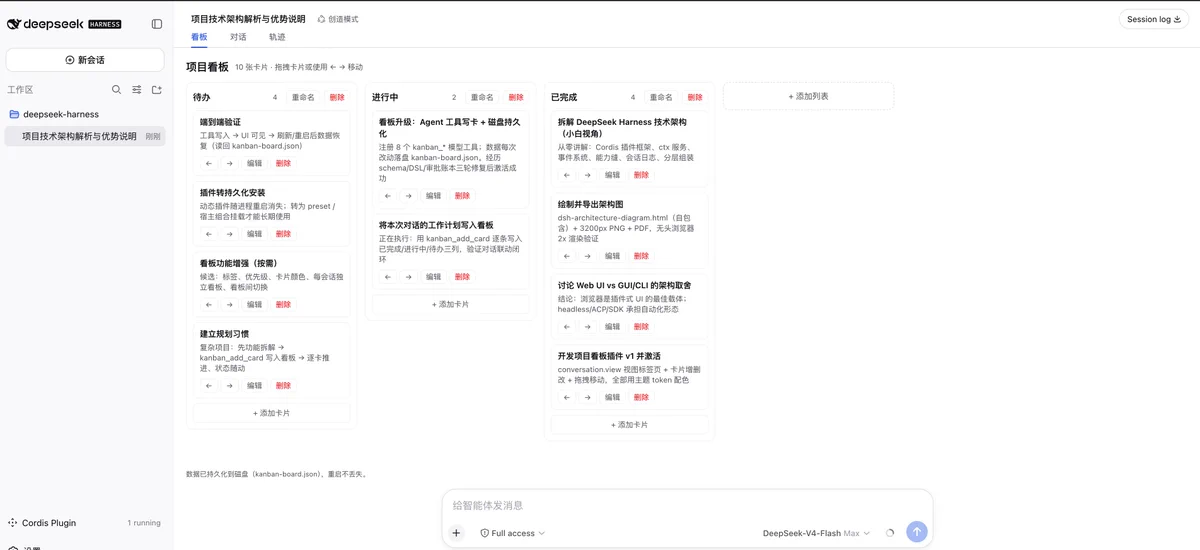This screenshot has height=550, width=1200.
Task: Move 建立规划习惯 card right
Action: 229,386
